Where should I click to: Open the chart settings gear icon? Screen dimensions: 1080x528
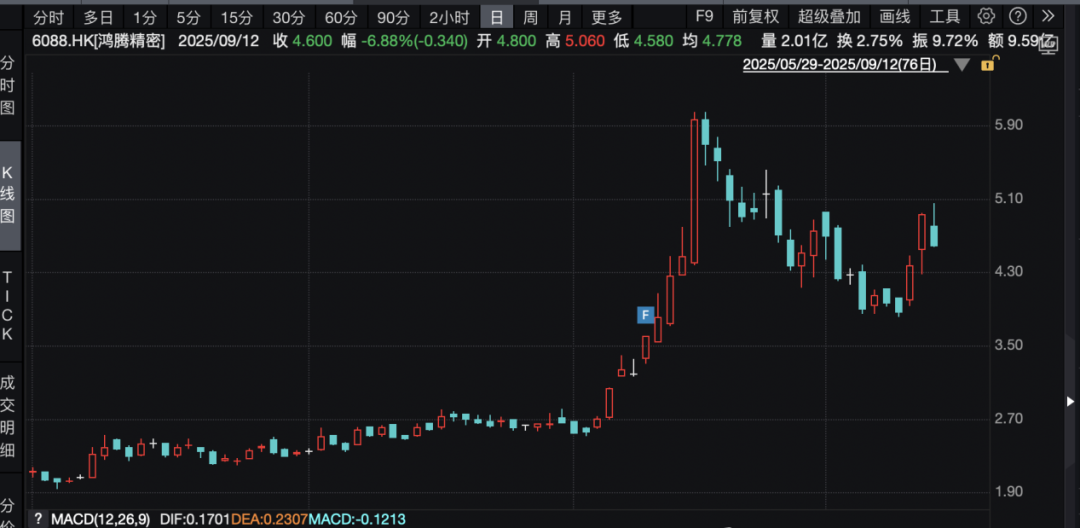[x=987, y=17]
